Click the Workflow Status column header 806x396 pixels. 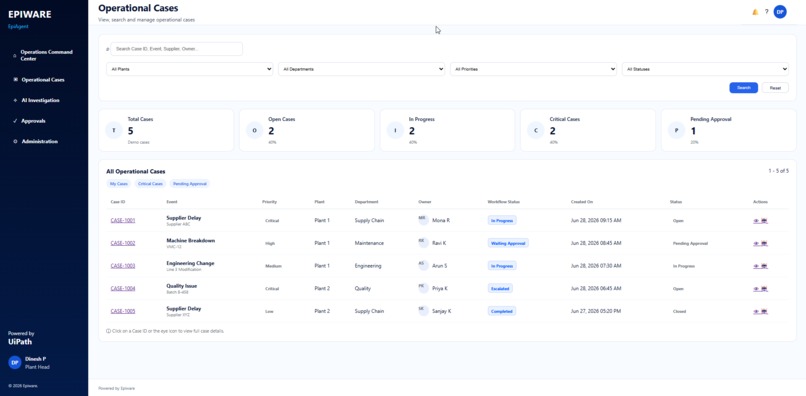504,202
